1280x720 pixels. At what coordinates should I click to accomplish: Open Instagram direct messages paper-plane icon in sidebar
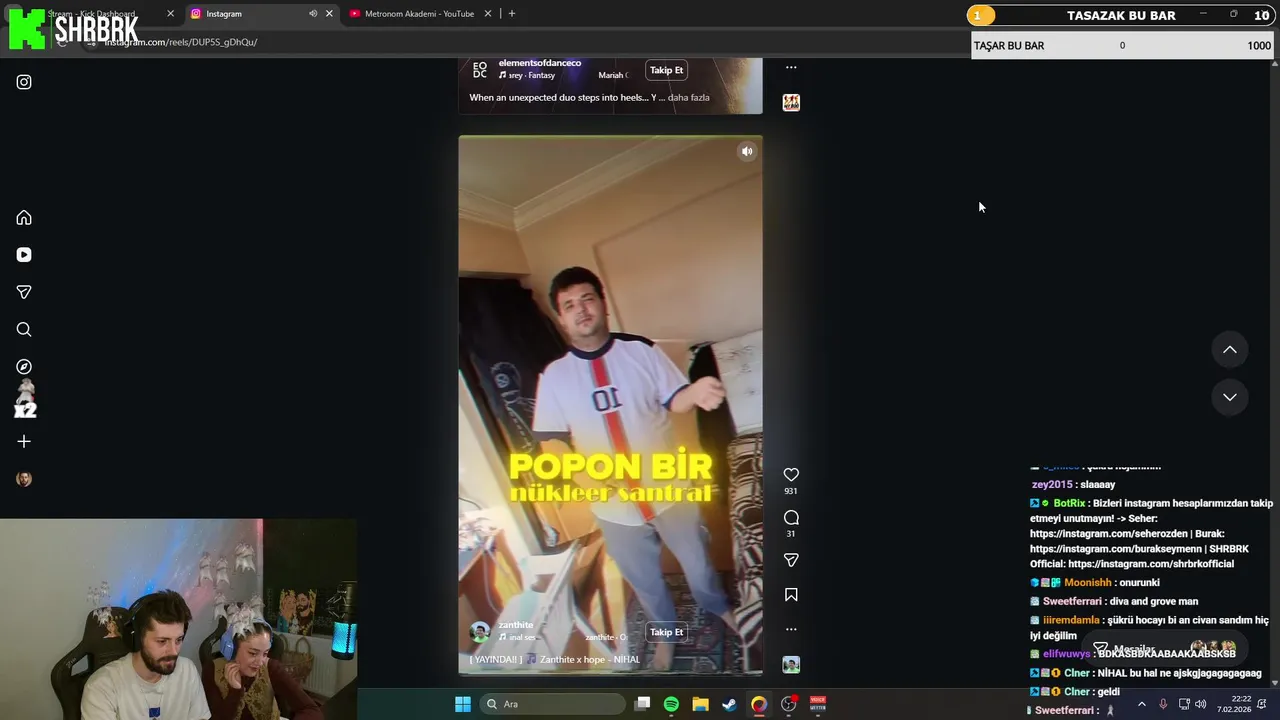pos(24,292)
